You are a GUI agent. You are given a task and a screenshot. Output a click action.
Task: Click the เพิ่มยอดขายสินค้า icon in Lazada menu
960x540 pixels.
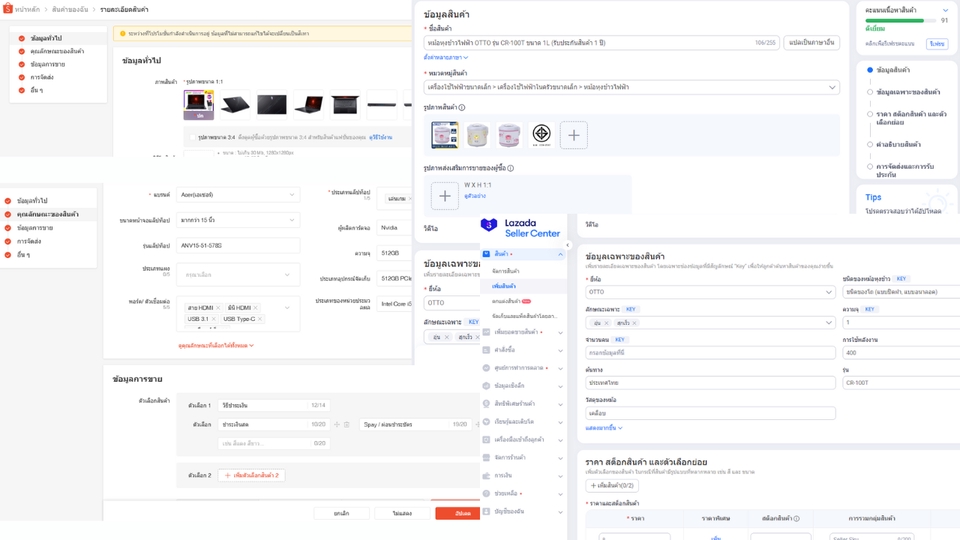click(x=486, y=332)
